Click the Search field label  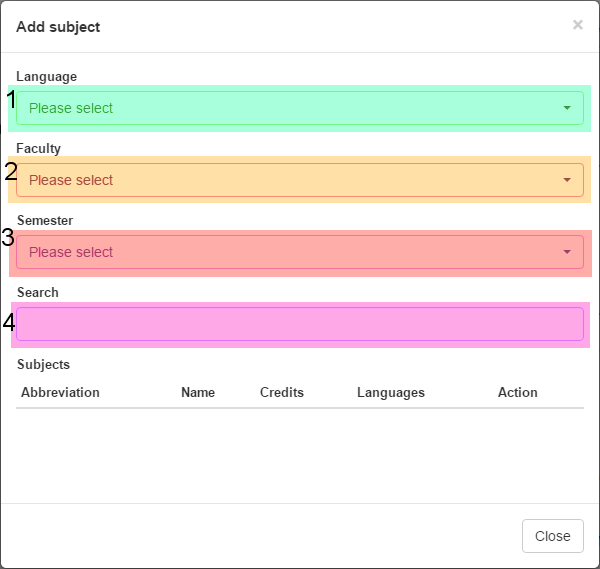[x=37, y=292]
